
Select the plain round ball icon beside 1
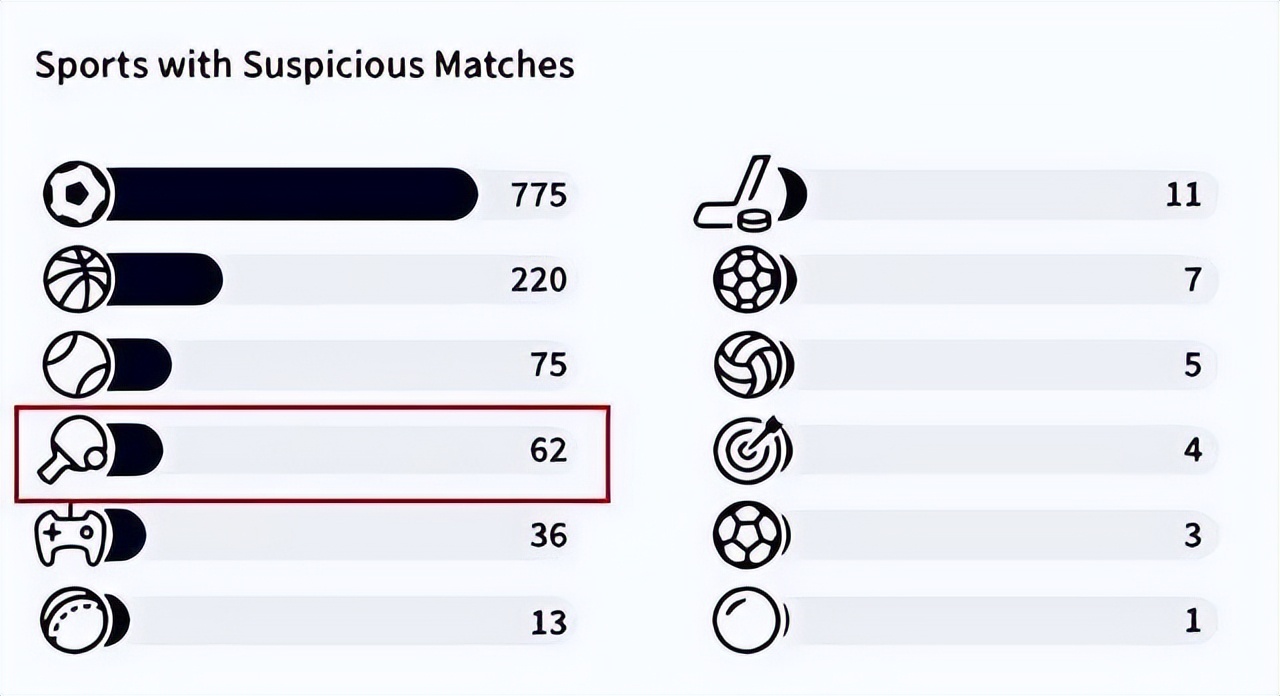tap(745, 621)
